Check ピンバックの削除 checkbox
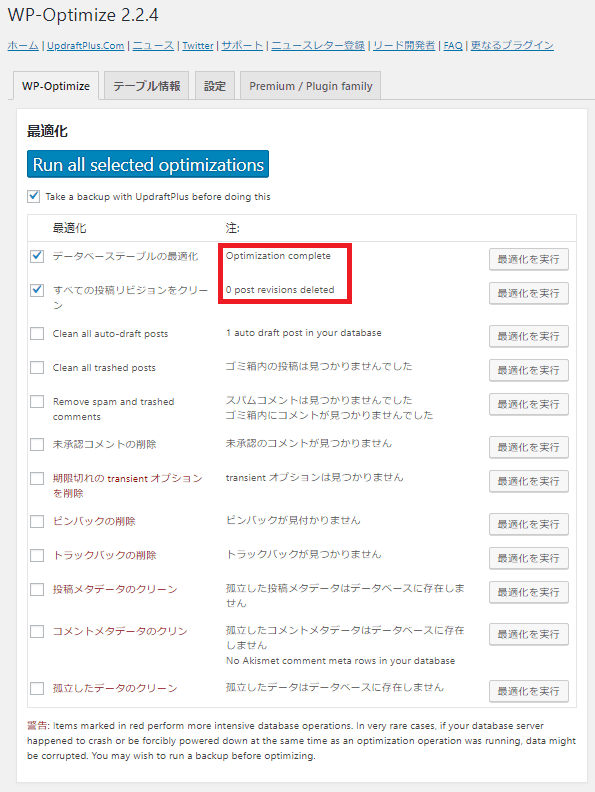 [37, 521]
